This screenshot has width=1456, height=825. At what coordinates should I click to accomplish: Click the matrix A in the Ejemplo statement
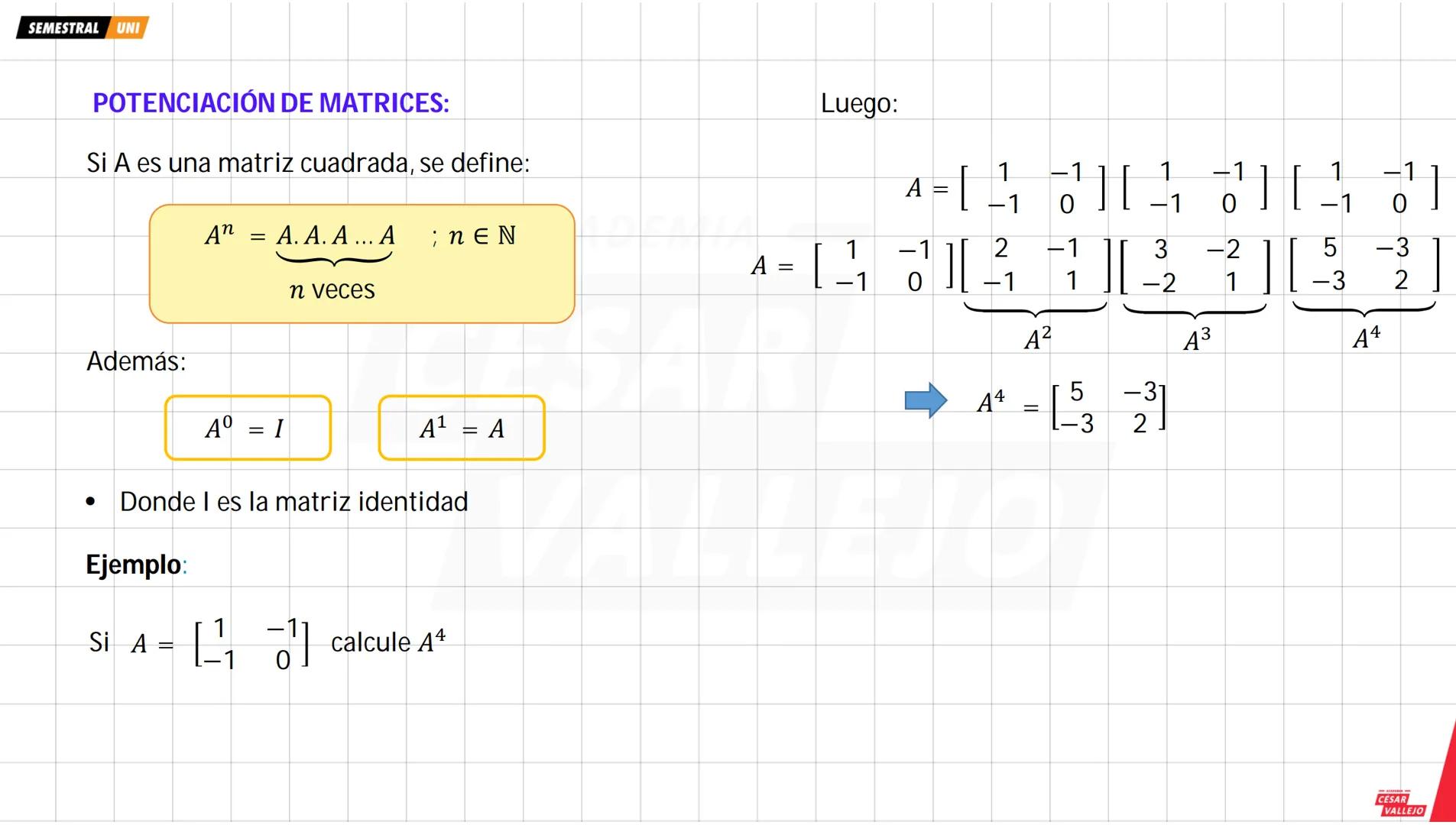pyautogui.click(x=251, y=644)
